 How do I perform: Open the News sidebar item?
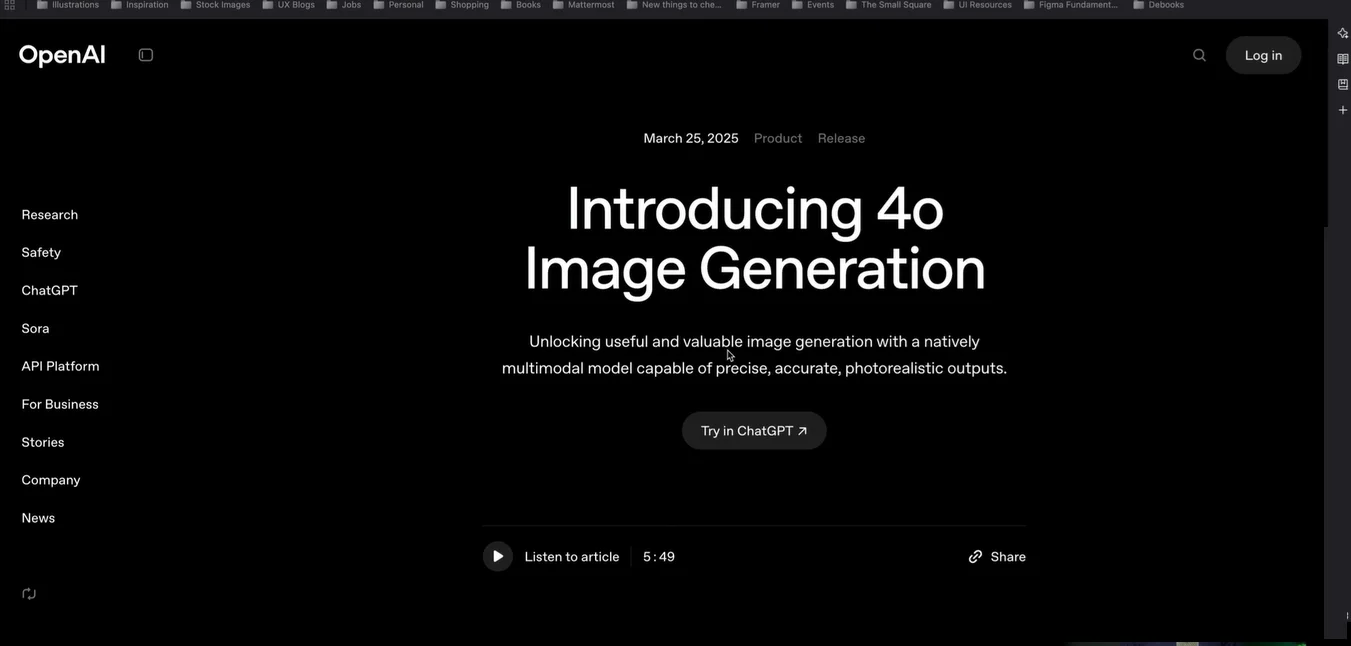[x=38, y=519]
